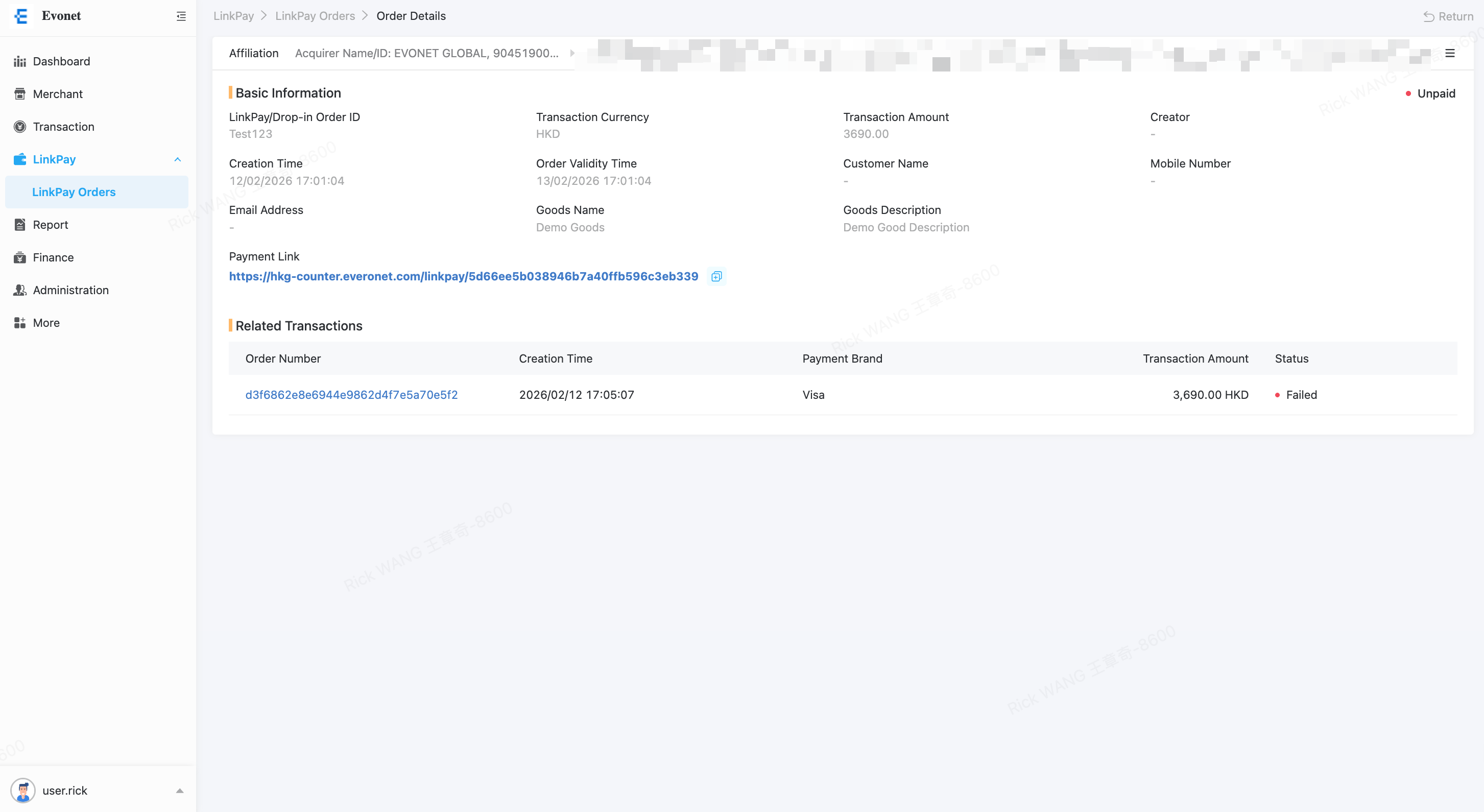Viewport: 1484px width, 812px height.
Task: Click the user.rick avatar thumbnail
Action: [23, 791]
